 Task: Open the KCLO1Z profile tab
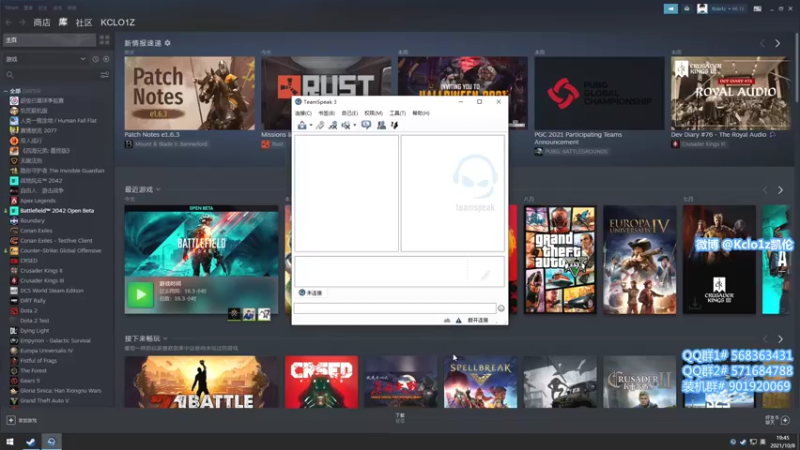(117, 22)
